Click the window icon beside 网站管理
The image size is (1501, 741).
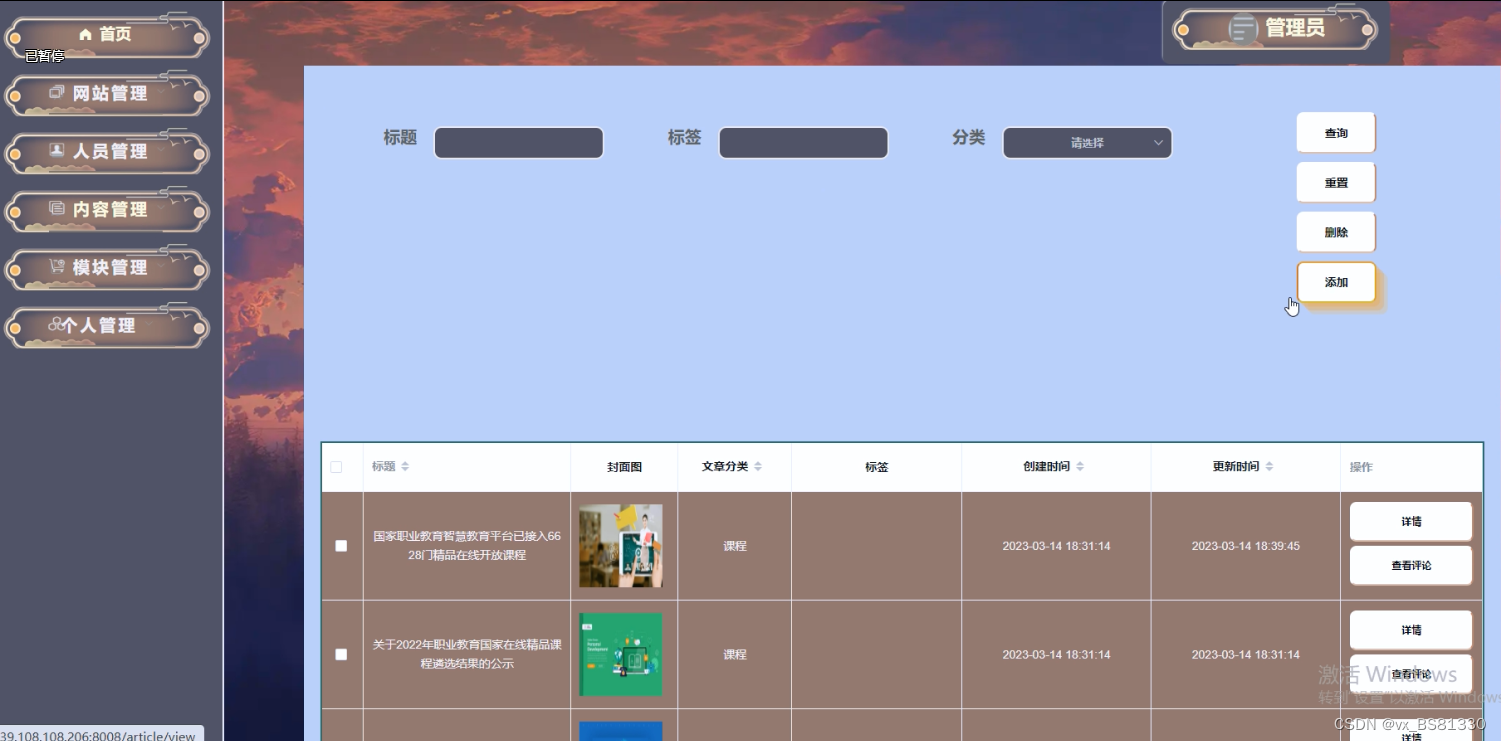click(57, 93)
